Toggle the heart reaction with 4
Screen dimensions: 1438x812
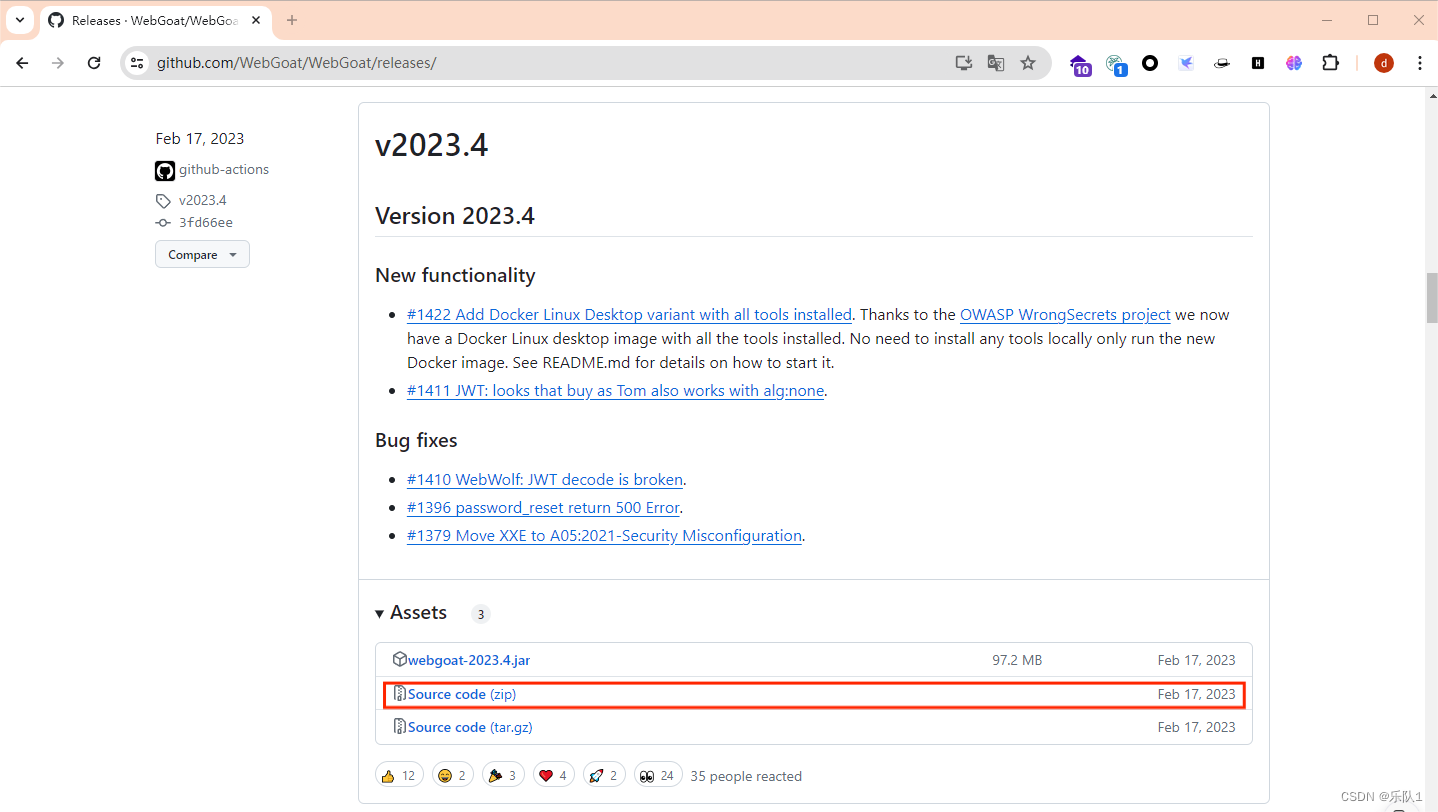553,775
